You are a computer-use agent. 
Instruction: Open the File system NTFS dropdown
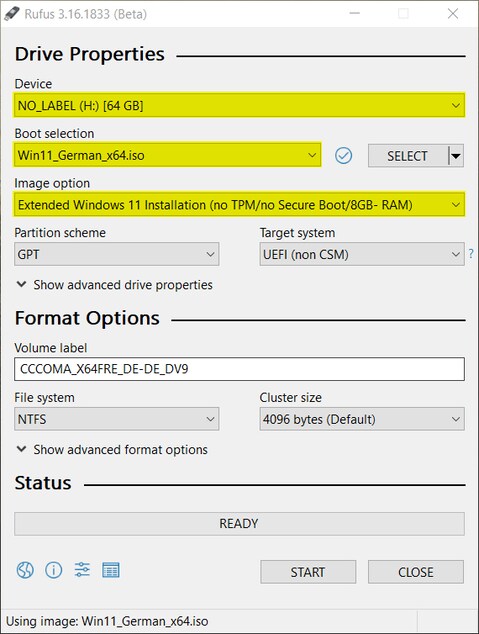[x=117, y=419]
